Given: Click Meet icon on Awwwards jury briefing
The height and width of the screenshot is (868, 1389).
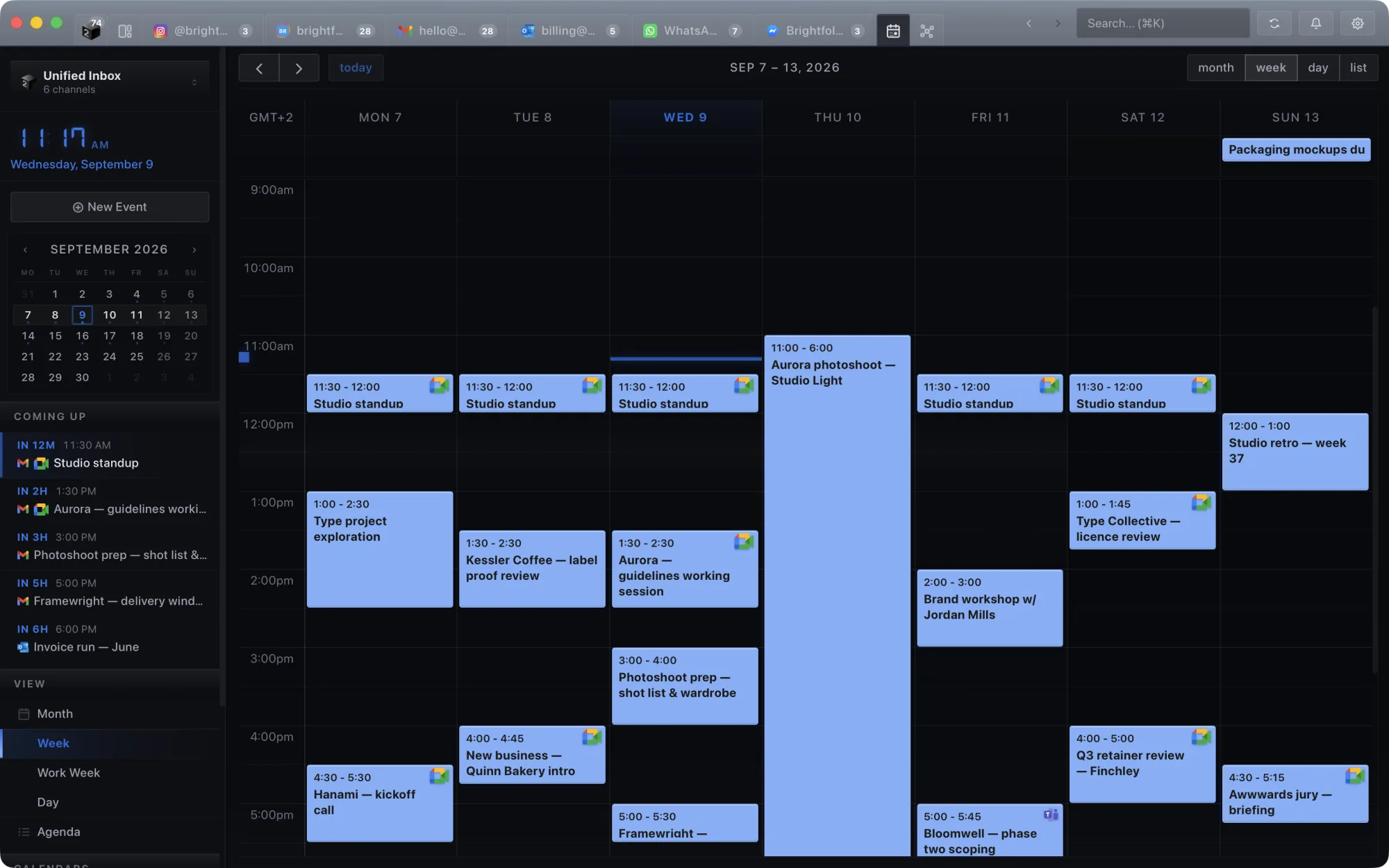Looking at the screenshot, I should point(1354,776).
